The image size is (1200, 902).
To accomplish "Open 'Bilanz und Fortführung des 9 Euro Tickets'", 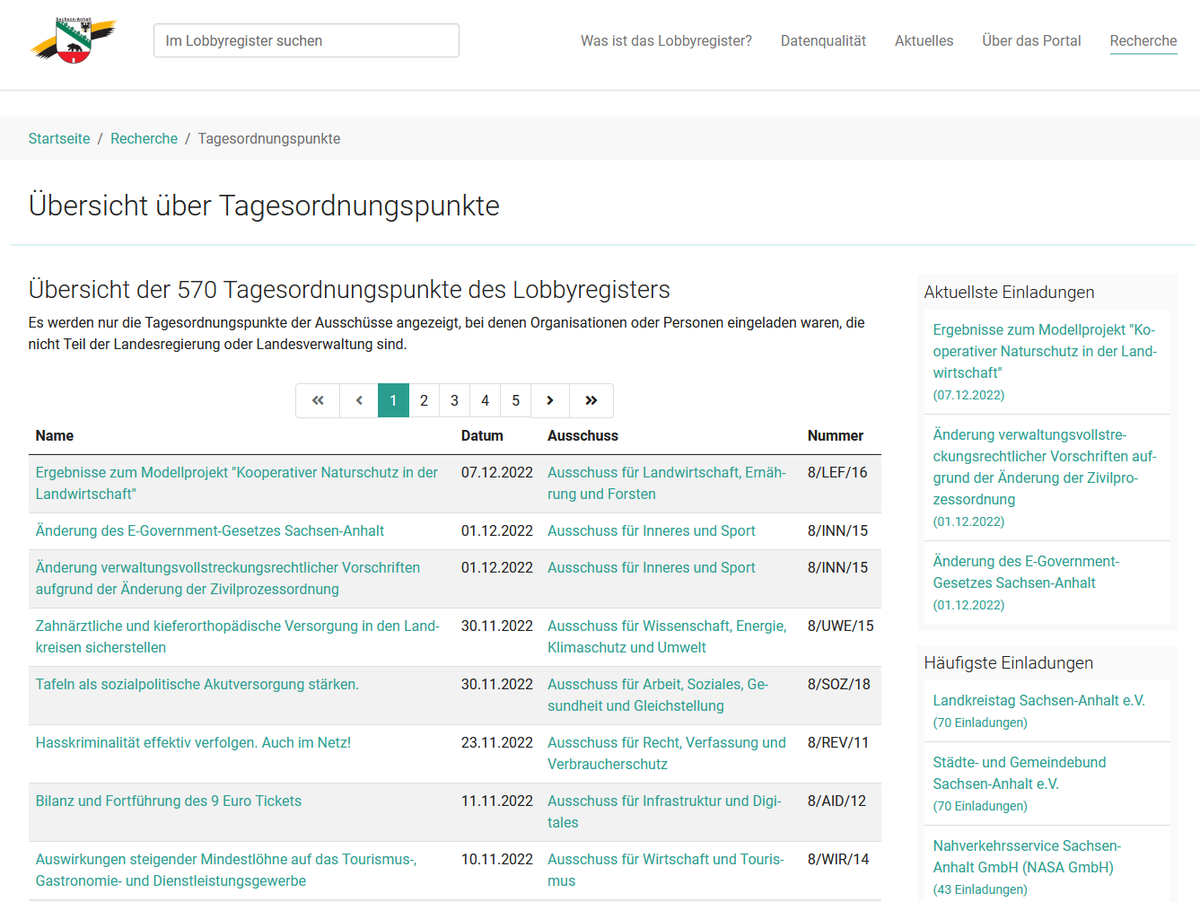I will pos(168,800).
